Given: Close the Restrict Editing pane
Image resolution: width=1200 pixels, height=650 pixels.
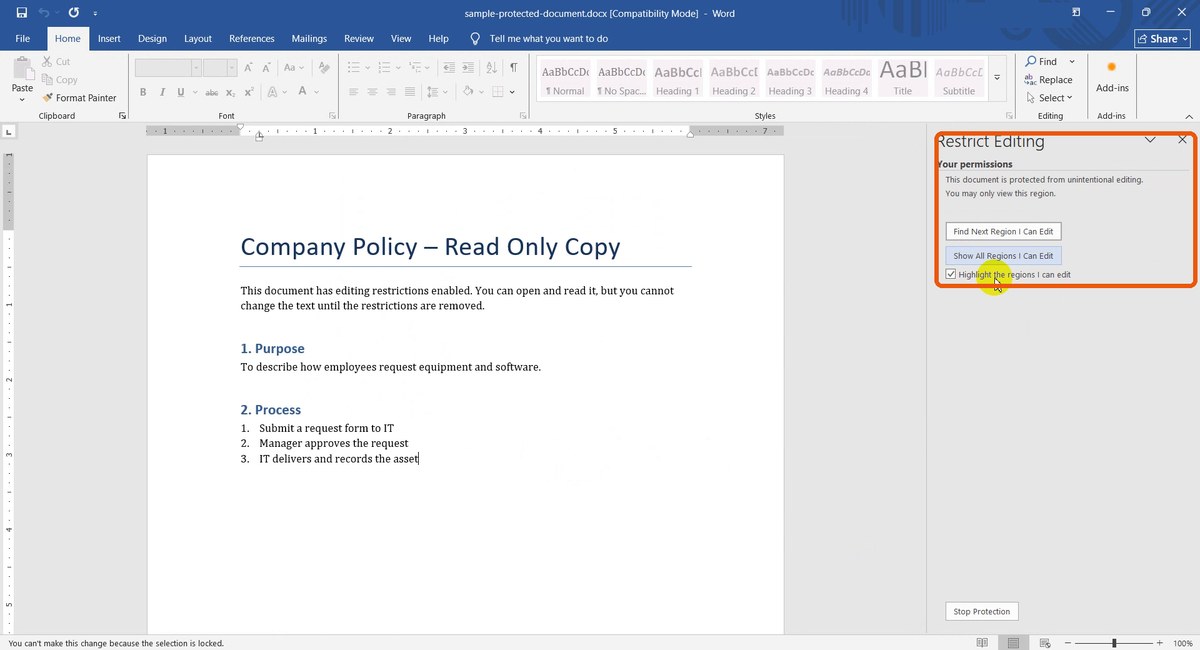Looking at the screenshot, I should [1182, 140].
